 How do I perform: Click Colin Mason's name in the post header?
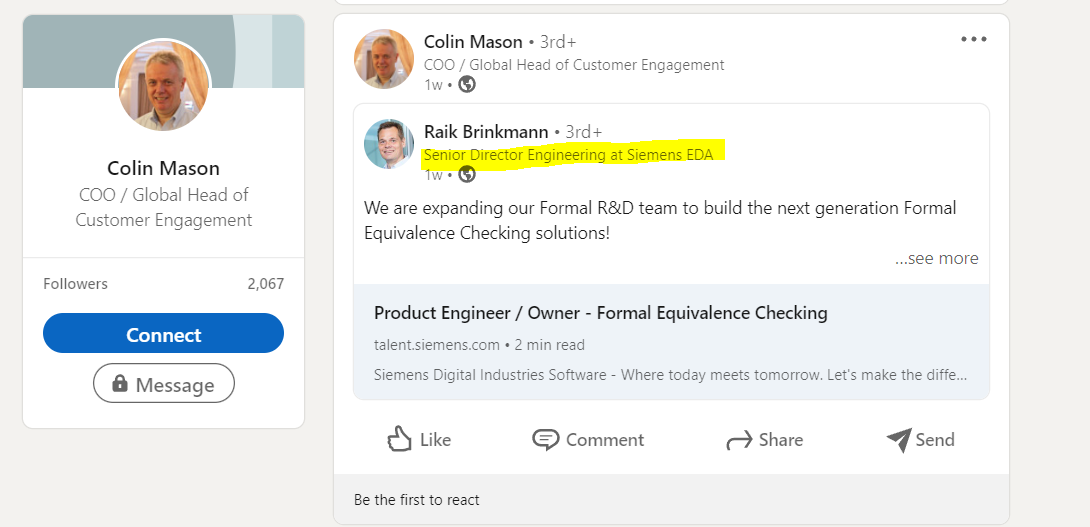pos(473,42)
